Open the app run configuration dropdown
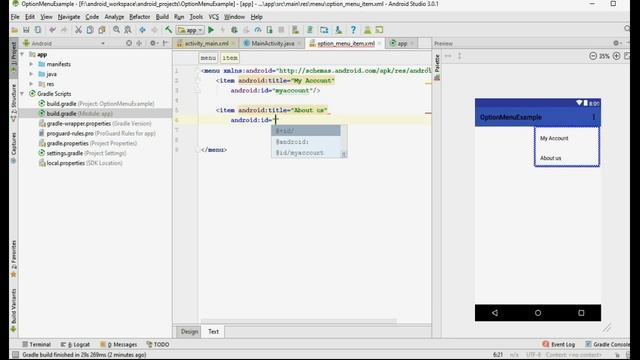The image size is (640, 360). [x=190, y=30]
